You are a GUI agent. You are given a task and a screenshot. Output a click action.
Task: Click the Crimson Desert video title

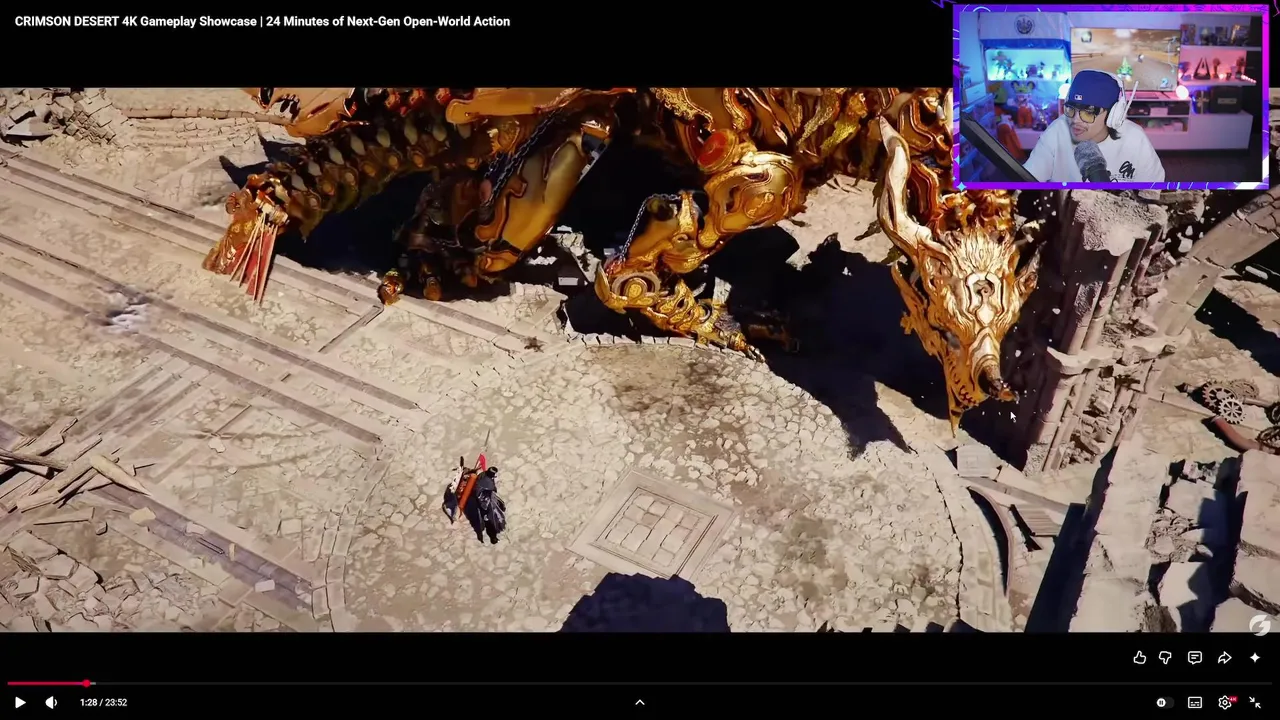[262, 21]
